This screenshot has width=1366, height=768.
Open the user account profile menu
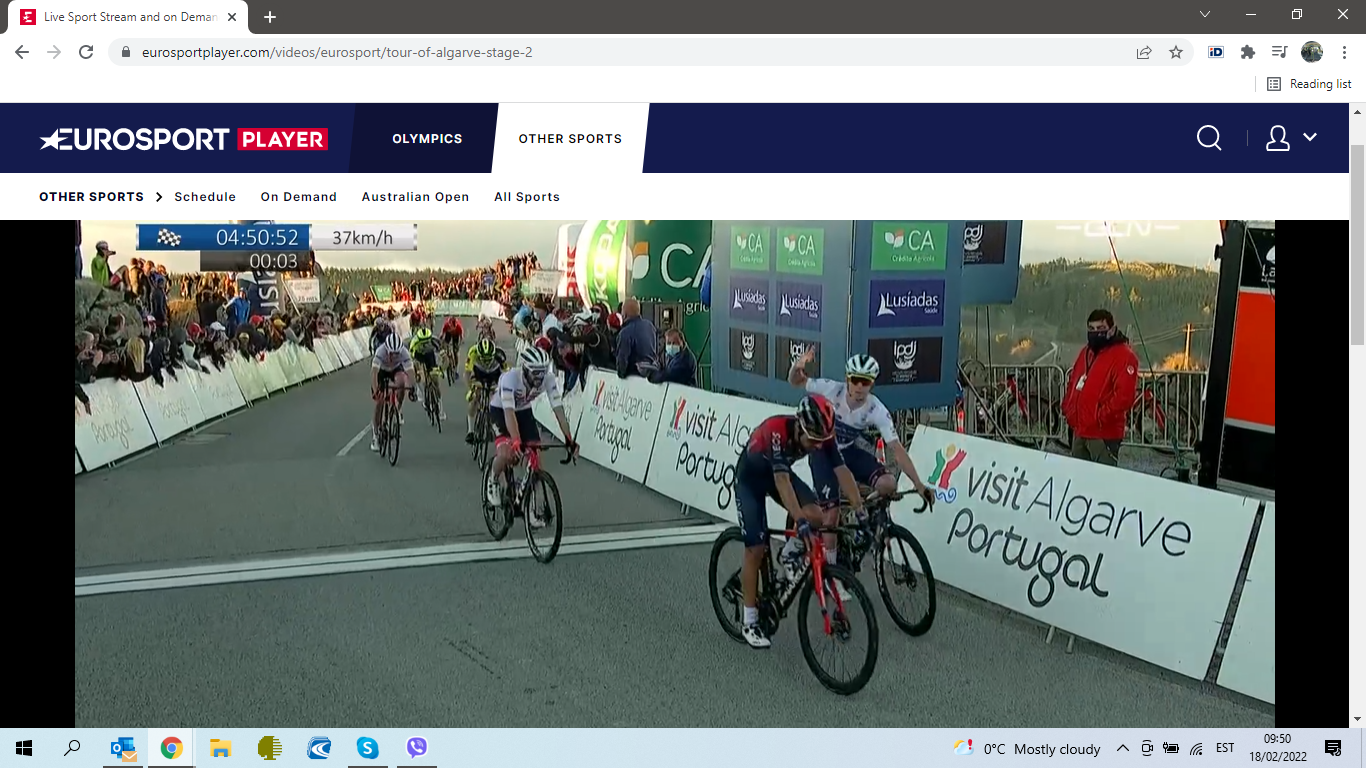[1290, 138]
